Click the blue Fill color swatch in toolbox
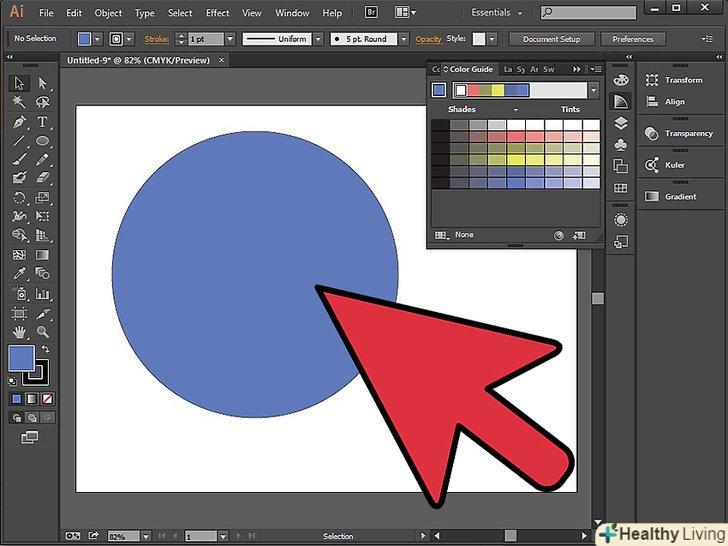 tap(21, 358)
